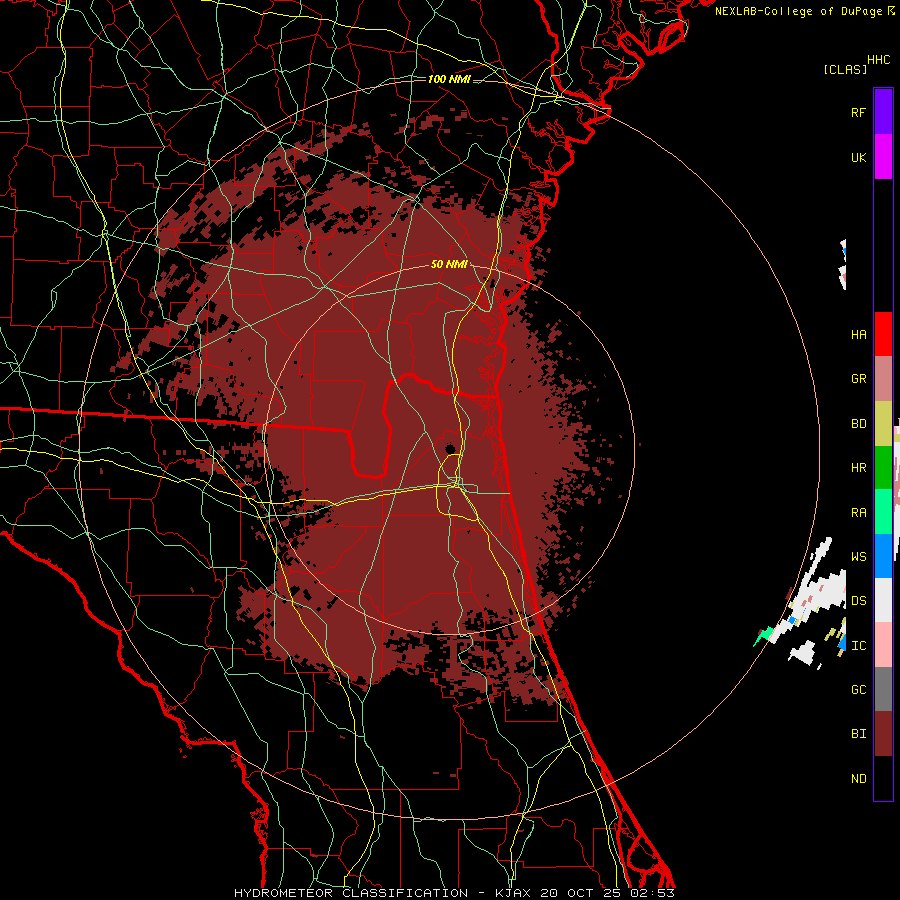Click the purple RF legend color swatch
This screenshot has height=900, width=900.
pyautogui.click(x=883, y=112)
